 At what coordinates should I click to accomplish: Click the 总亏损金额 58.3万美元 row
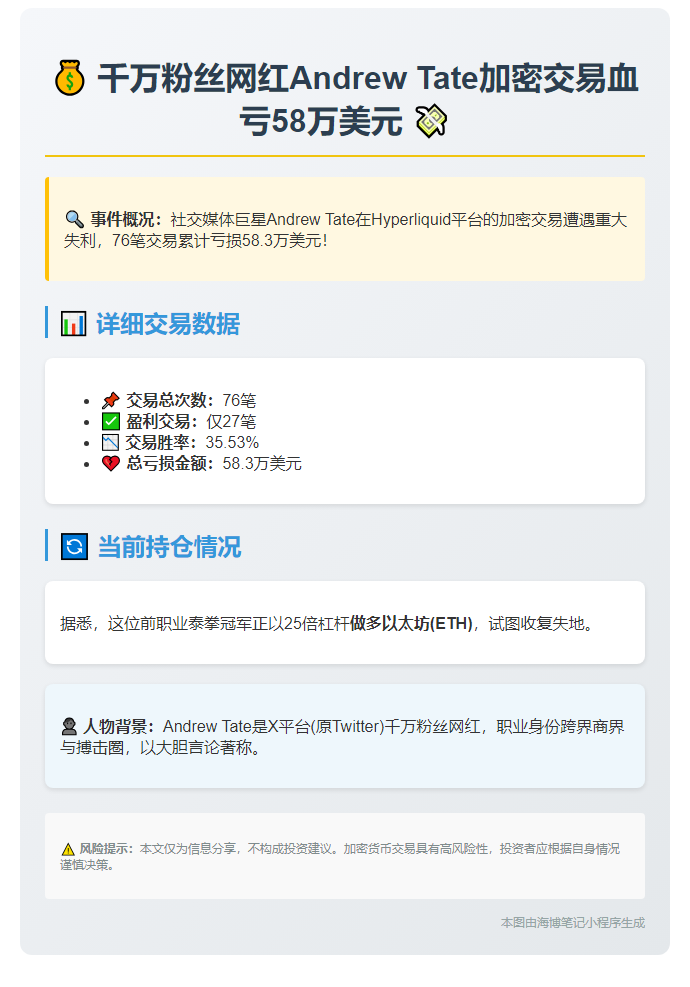tap(202, 464)
